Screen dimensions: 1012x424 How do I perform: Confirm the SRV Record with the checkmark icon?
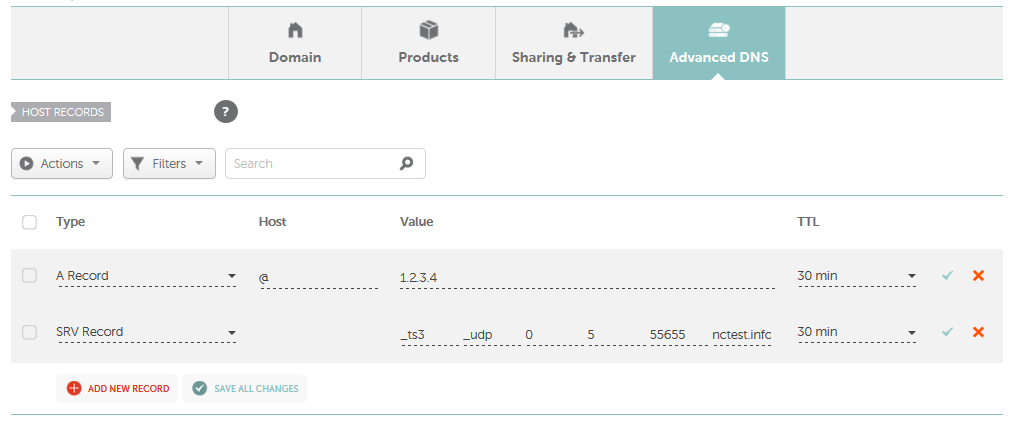coord(947,332)
